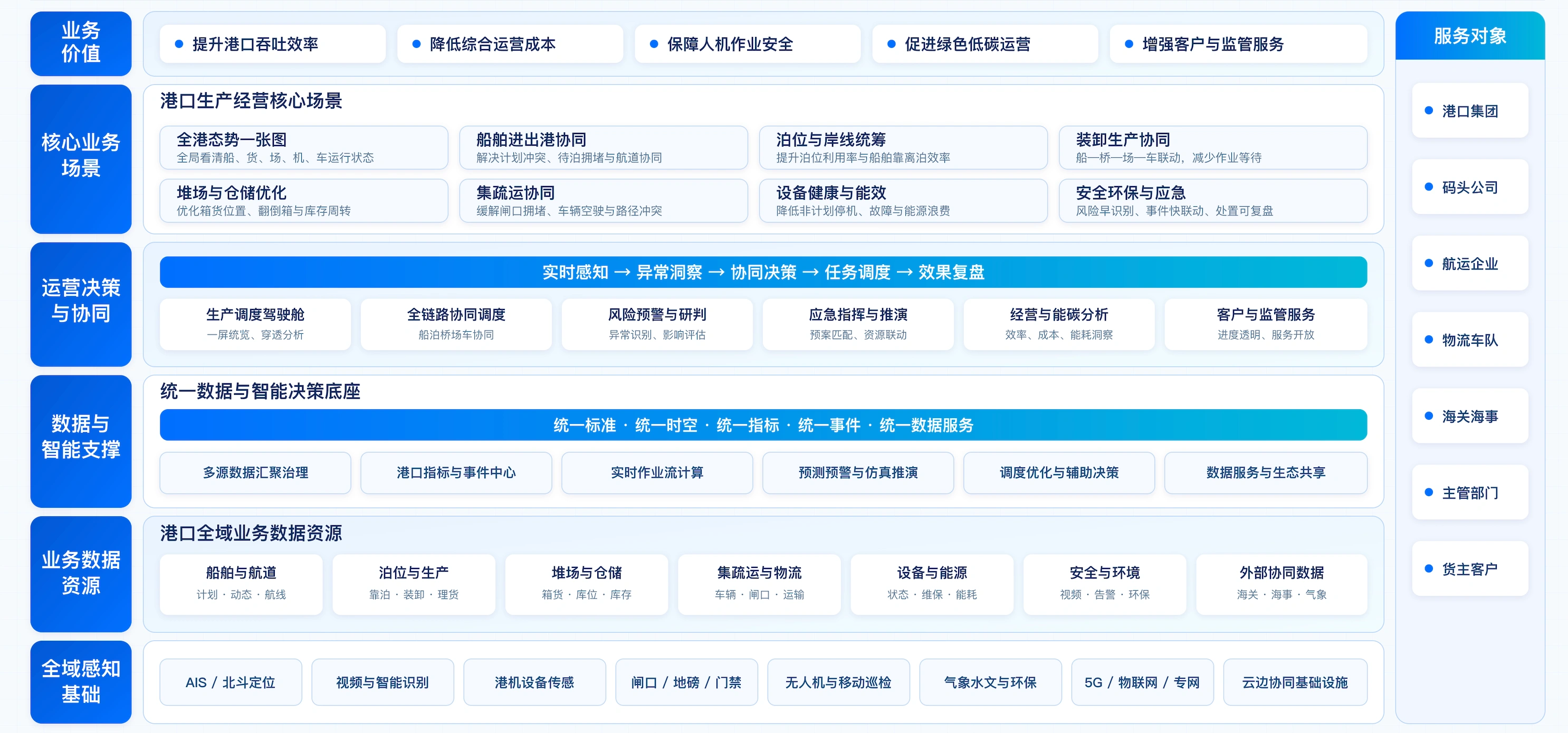Select the 生产调度驾驶舱 card
Image resolution: width=1568 pixels, height=733 pixels.
click(255, 324)
